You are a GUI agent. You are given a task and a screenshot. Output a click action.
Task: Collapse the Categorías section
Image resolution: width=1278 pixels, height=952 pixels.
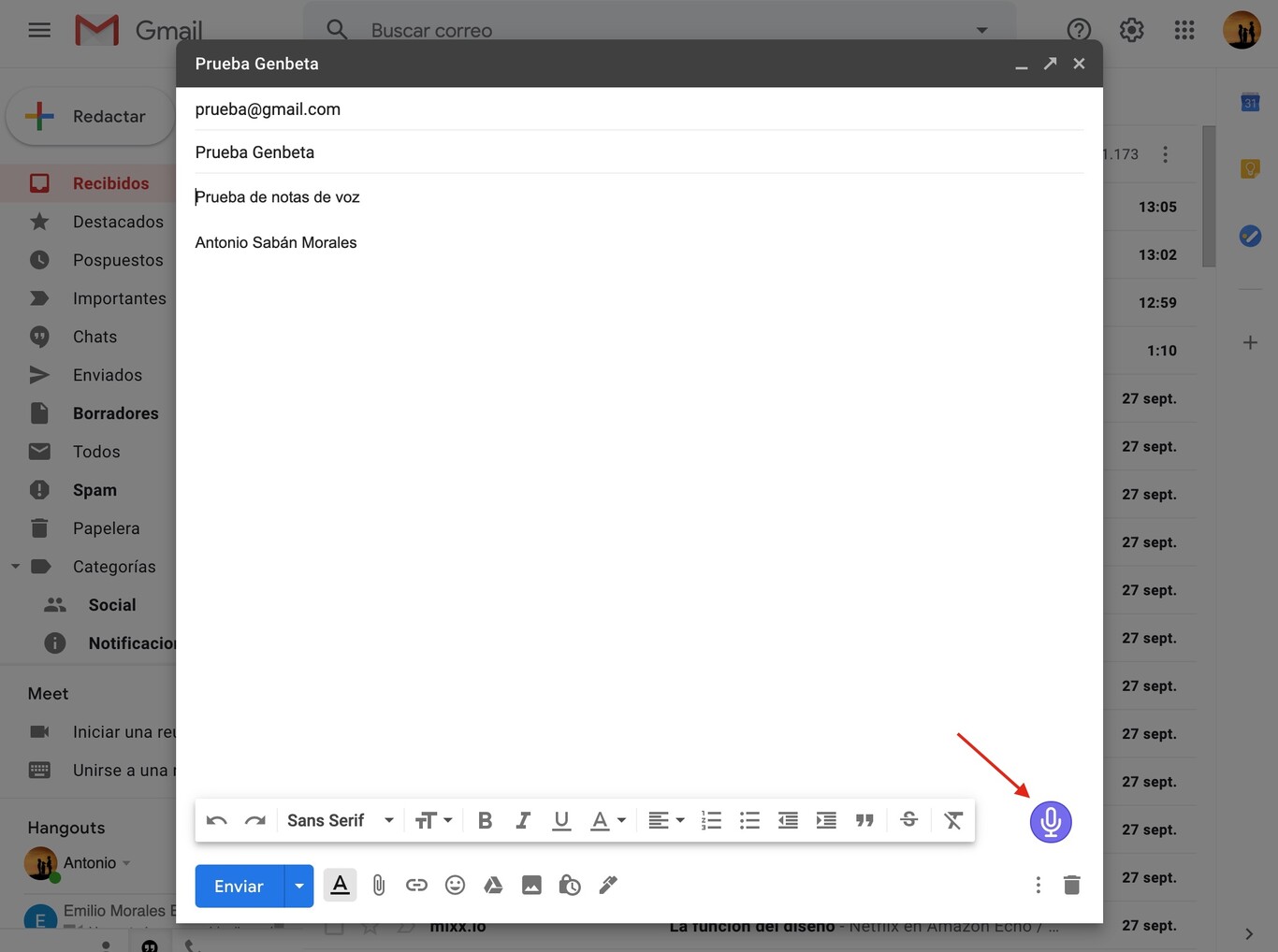click(x=15, y=567)
